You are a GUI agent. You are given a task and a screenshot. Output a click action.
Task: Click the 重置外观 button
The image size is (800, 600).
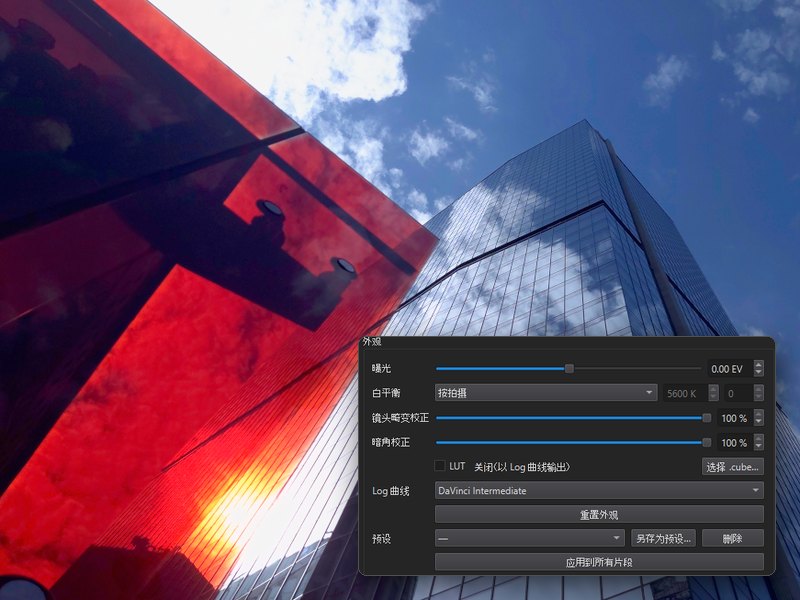coord(599,514)
